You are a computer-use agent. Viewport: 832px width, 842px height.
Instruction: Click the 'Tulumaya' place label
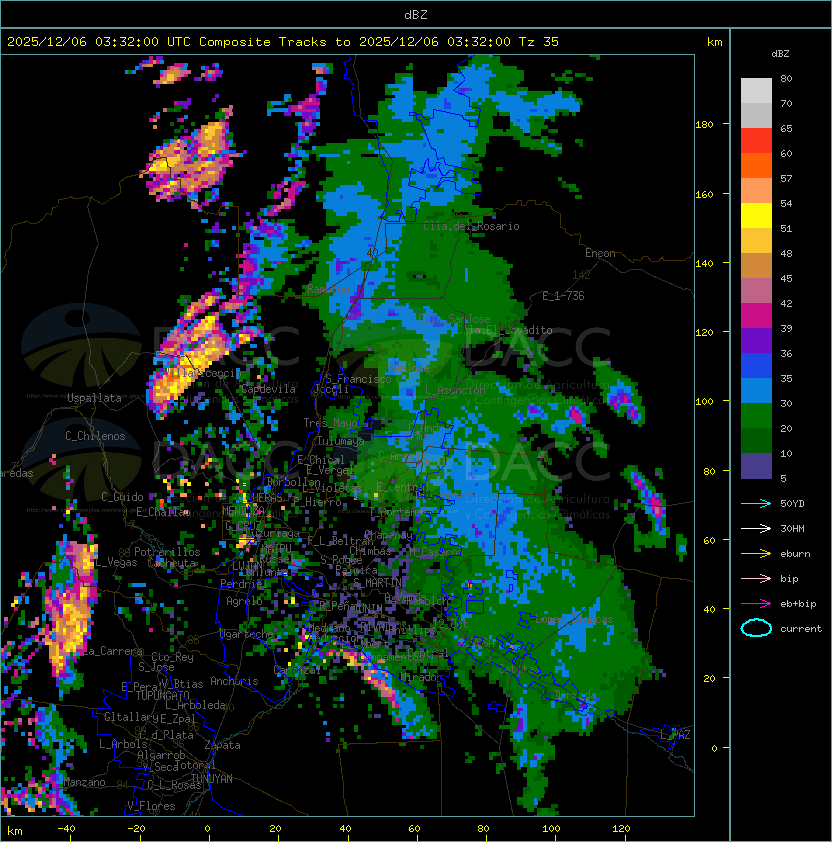341,441
